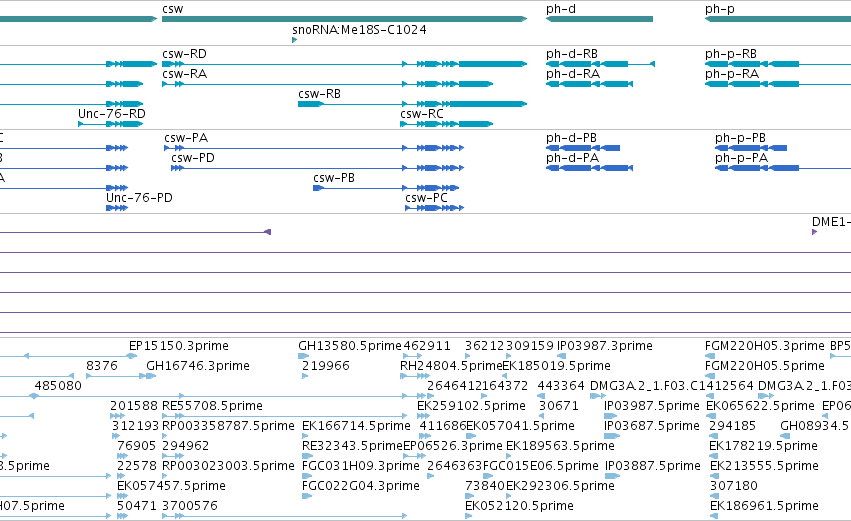Click the EK186961.5prime EST label
Screen dimensions: 851x521
(764, 506)
